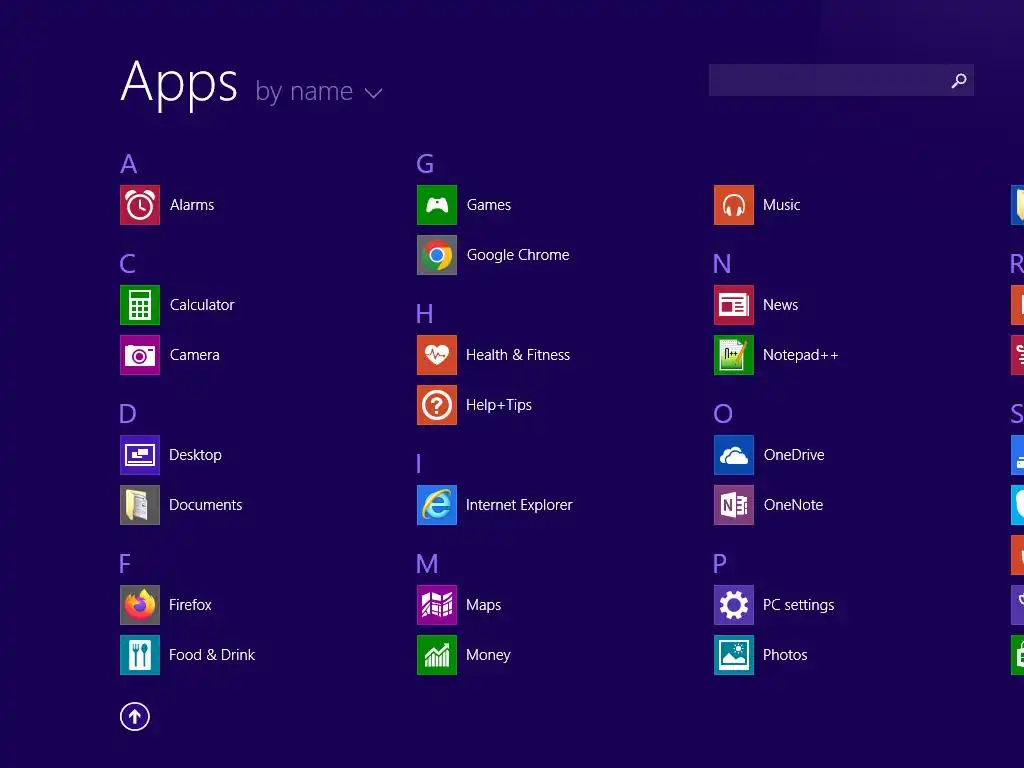Click the 'Calculator' label text
1024x768 pixels.
[x=202, y=305]
